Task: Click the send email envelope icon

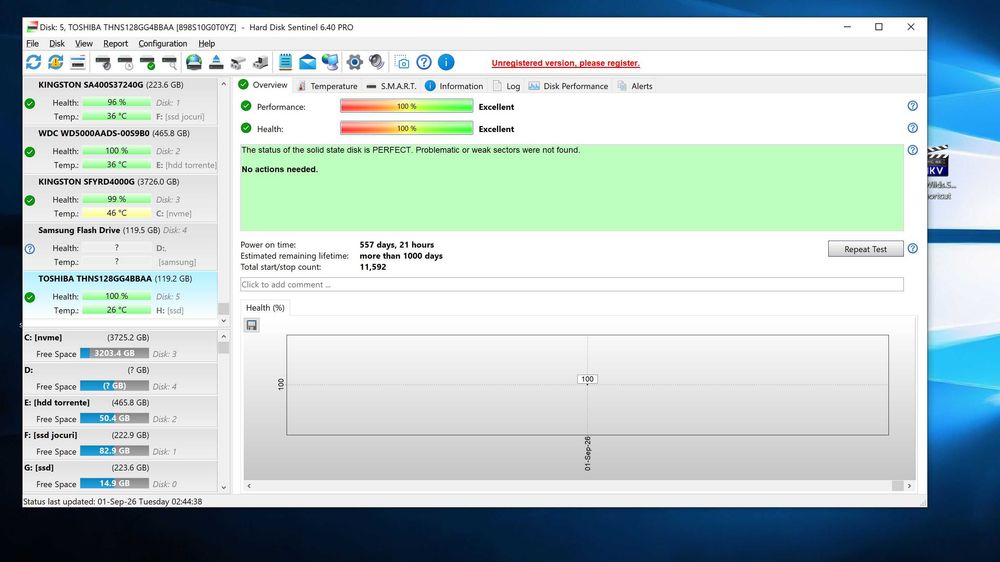Action: 307,62
